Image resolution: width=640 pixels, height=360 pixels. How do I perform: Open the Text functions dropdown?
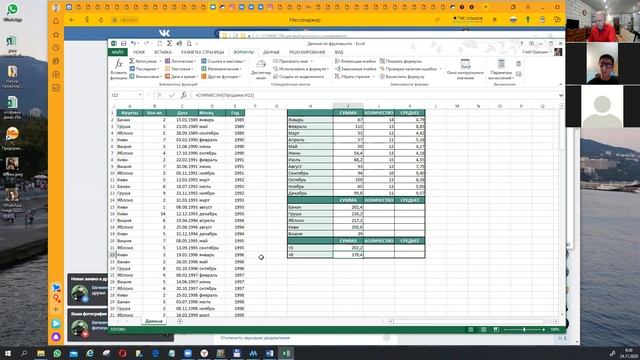tap(180, 69)
